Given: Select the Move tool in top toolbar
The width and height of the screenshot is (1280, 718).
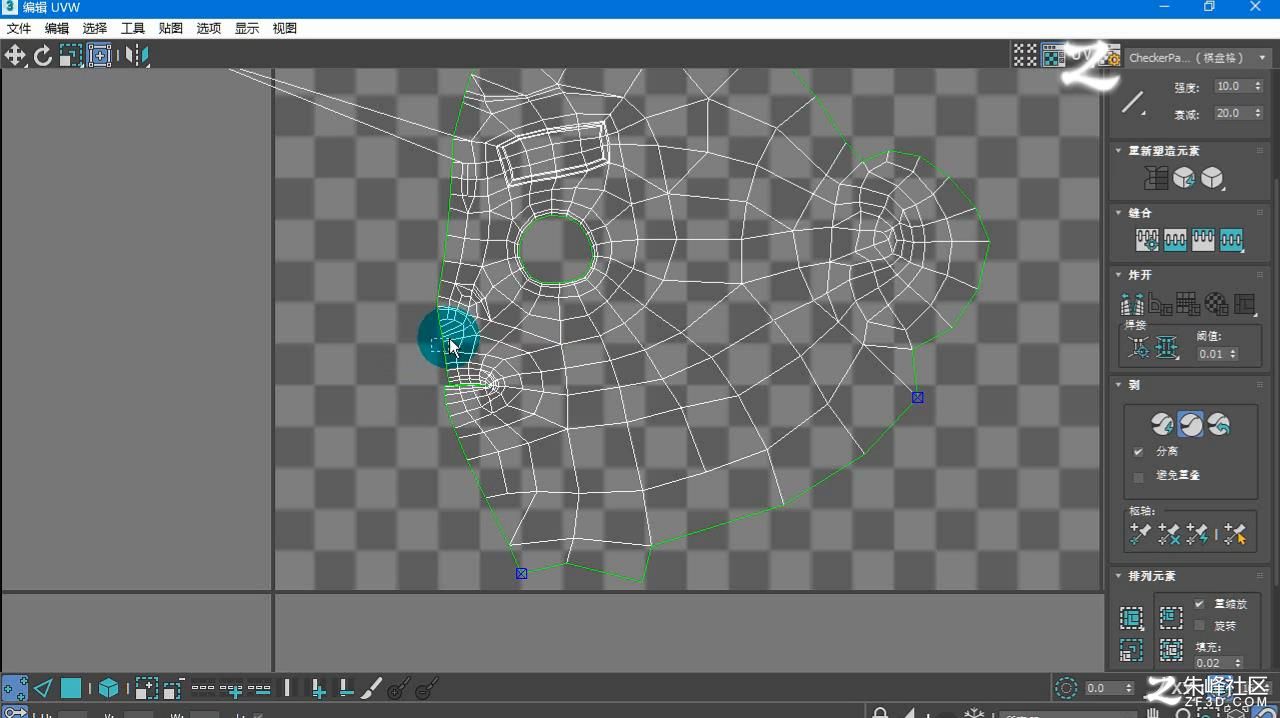Looking at the screenshot, I should click(x=15, y=56).
